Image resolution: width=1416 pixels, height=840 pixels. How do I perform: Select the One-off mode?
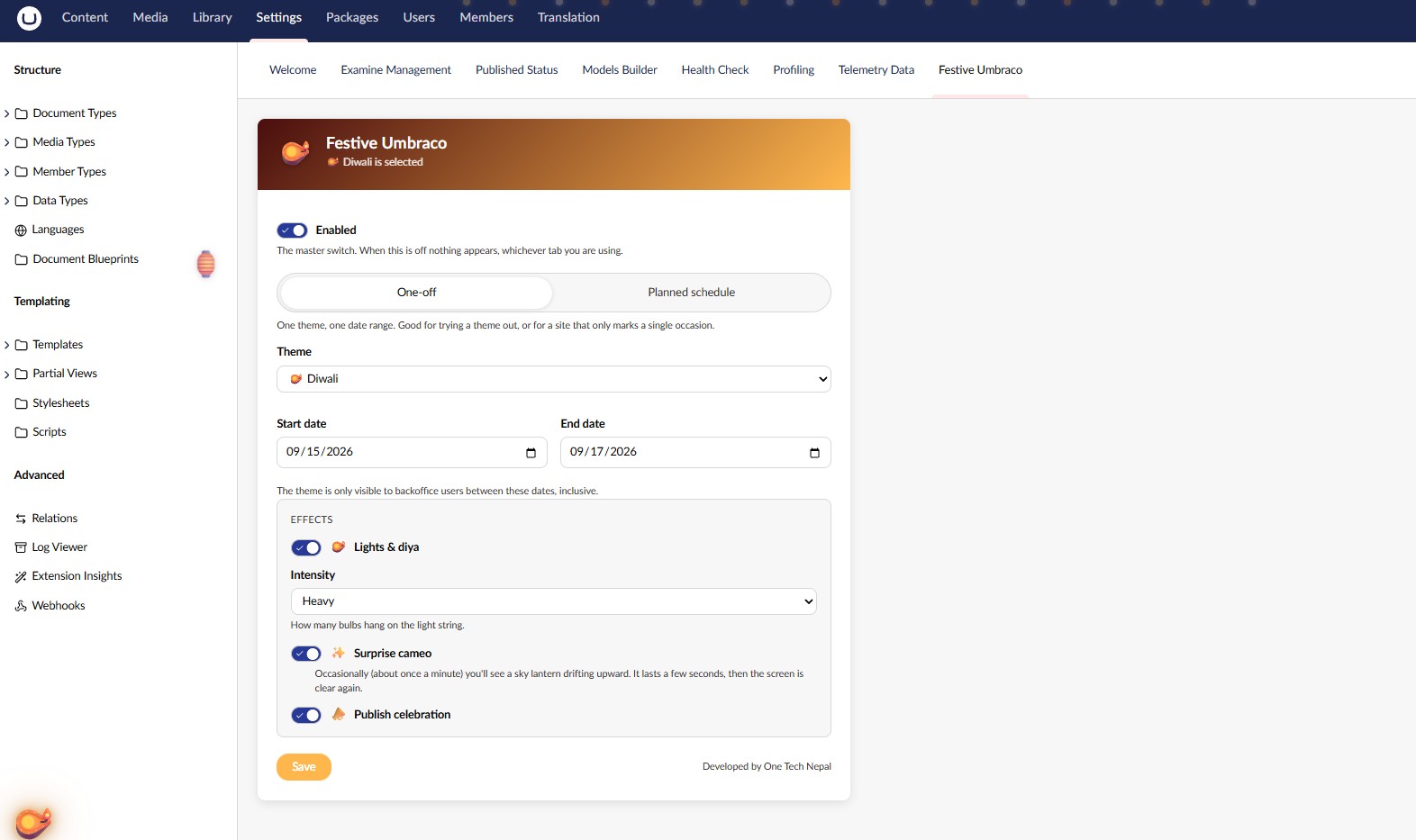[x=416, y=293]
